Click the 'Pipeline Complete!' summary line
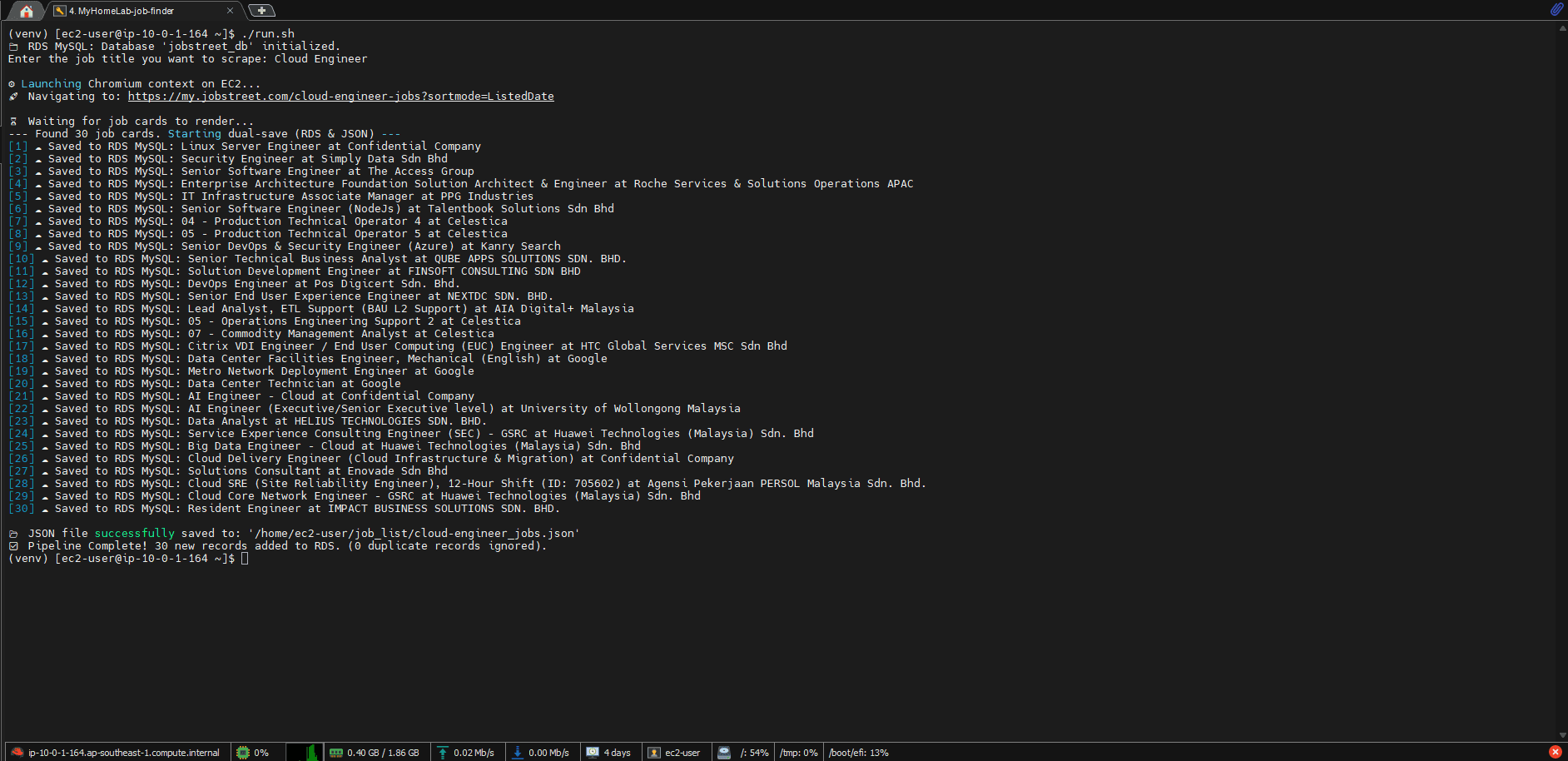Viewport: 1568px width, 761px height. tap(278, 546)
